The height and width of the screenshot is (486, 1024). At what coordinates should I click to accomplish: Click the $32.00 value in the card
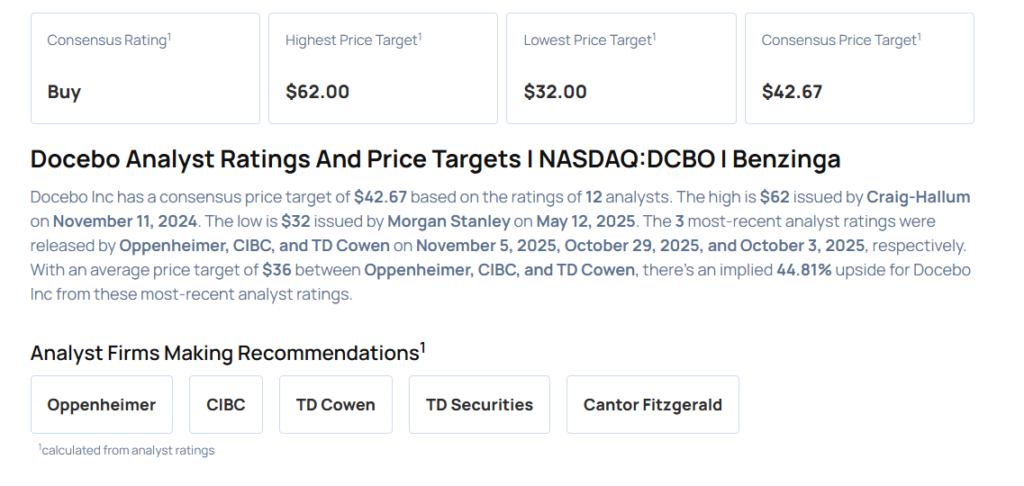tap(555, 92)
